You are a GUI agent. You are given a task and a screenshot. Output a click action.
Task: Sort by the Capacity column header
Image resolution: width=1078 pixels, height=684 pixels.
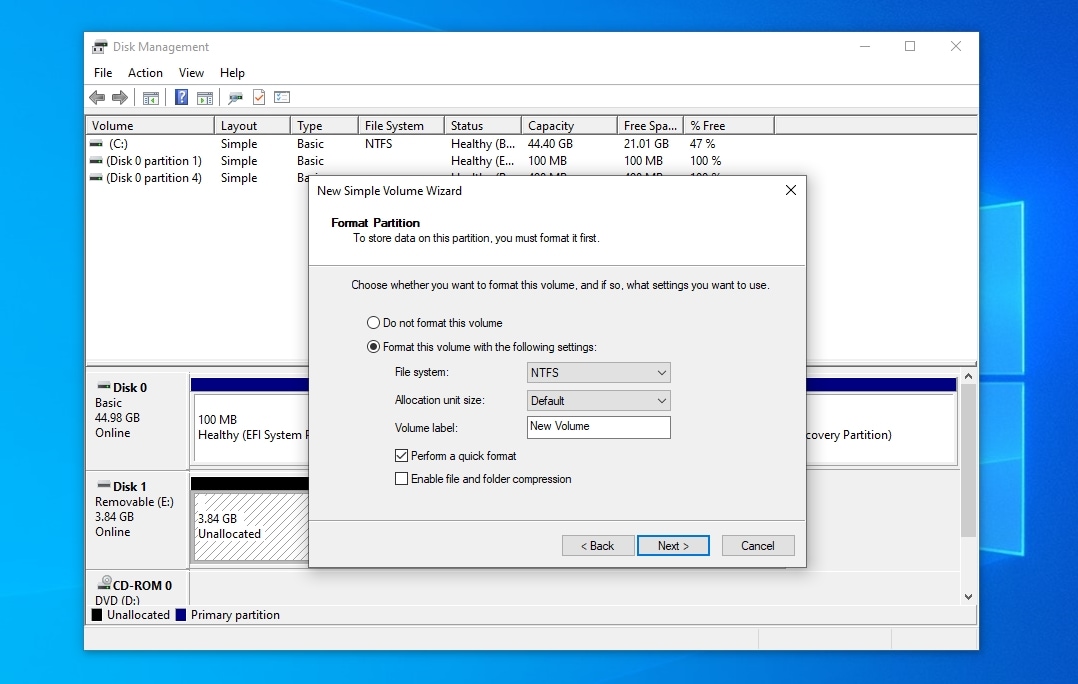click(569, 126)
